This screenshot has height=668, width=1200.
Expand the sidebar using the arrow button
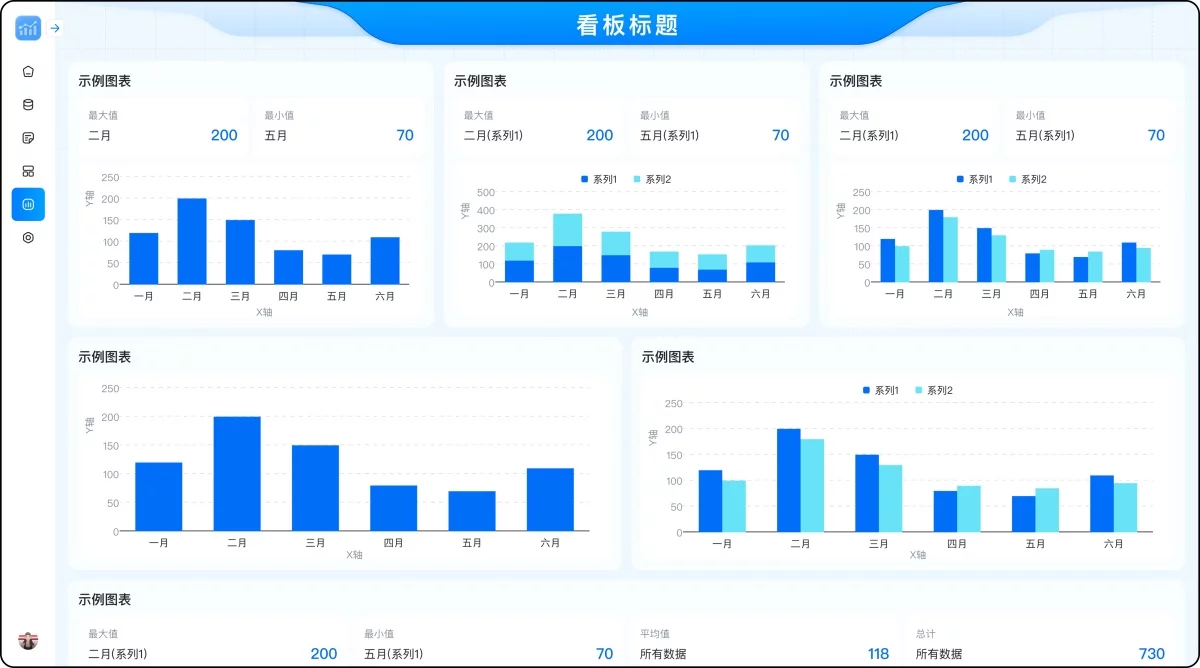pyautogui.click(x=55, y=28)
